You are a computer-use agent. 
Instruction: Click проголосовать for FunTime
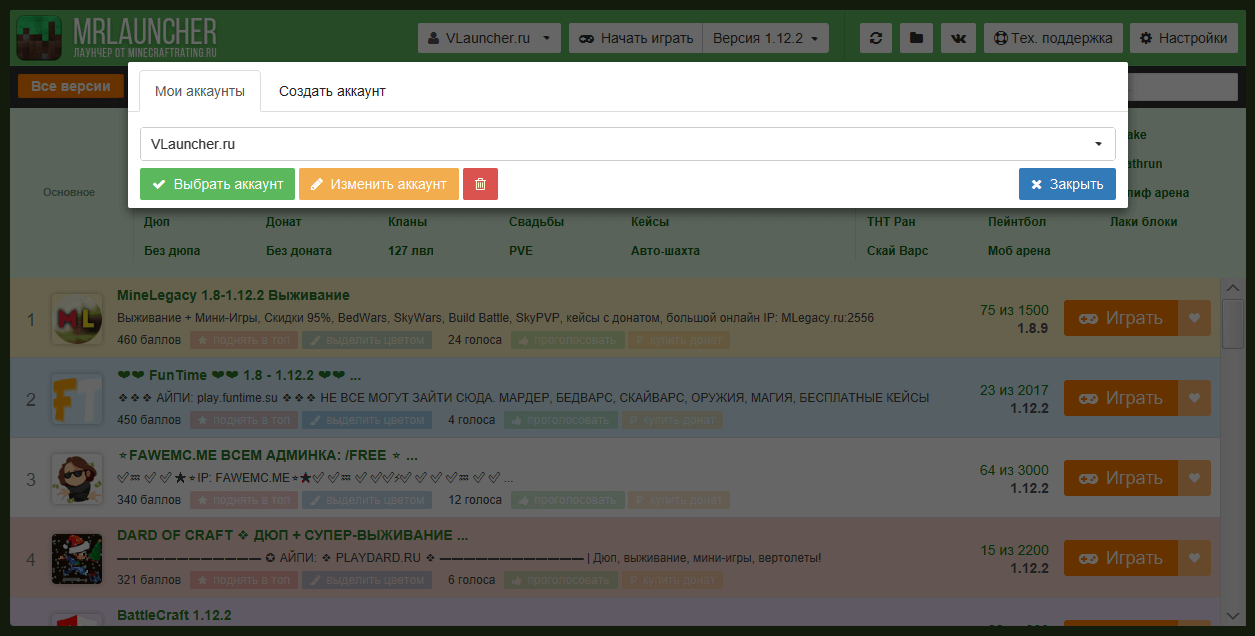point(561,420)
